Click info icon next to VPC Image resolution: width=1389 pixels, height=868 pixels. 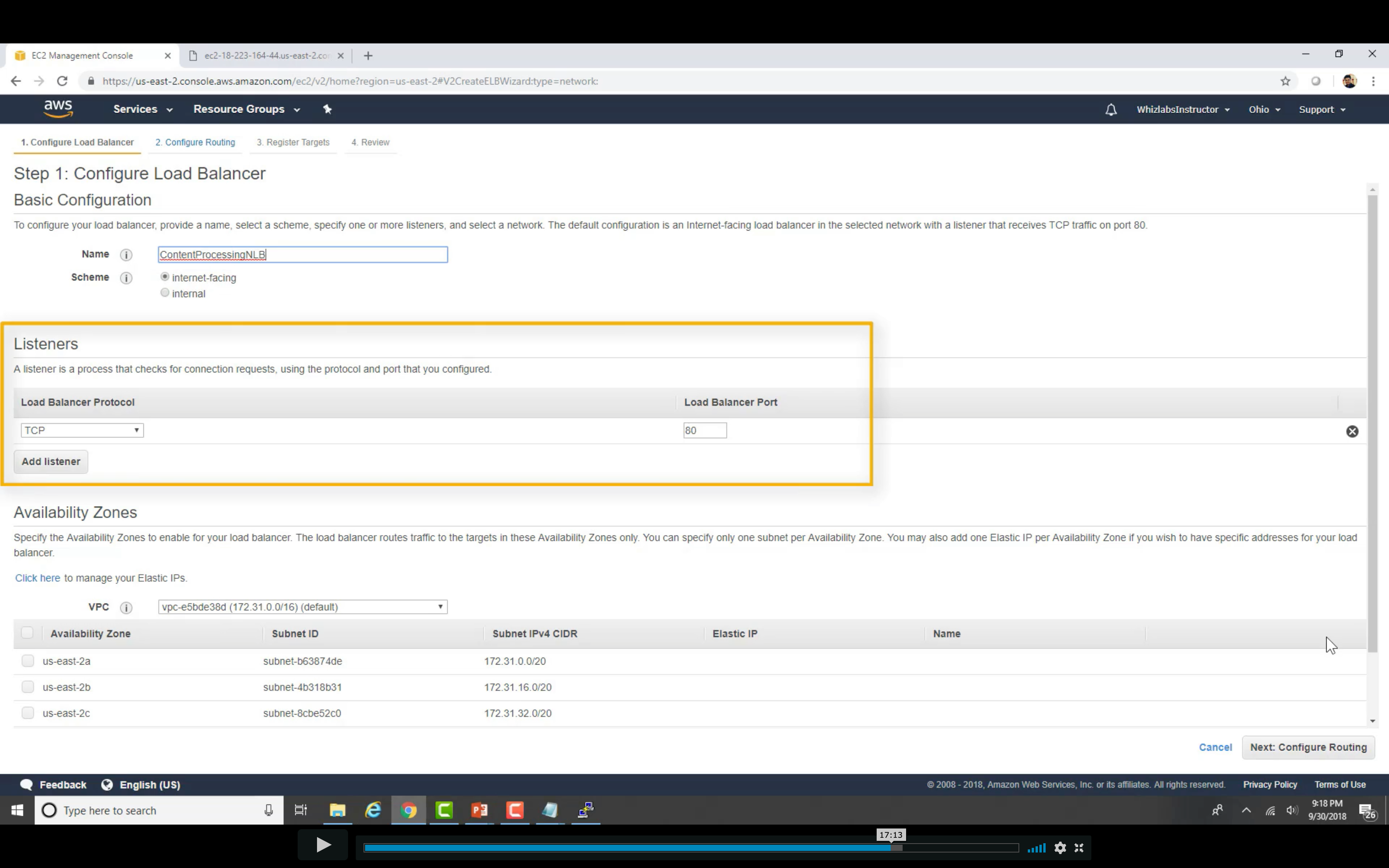tap(126, 607)
